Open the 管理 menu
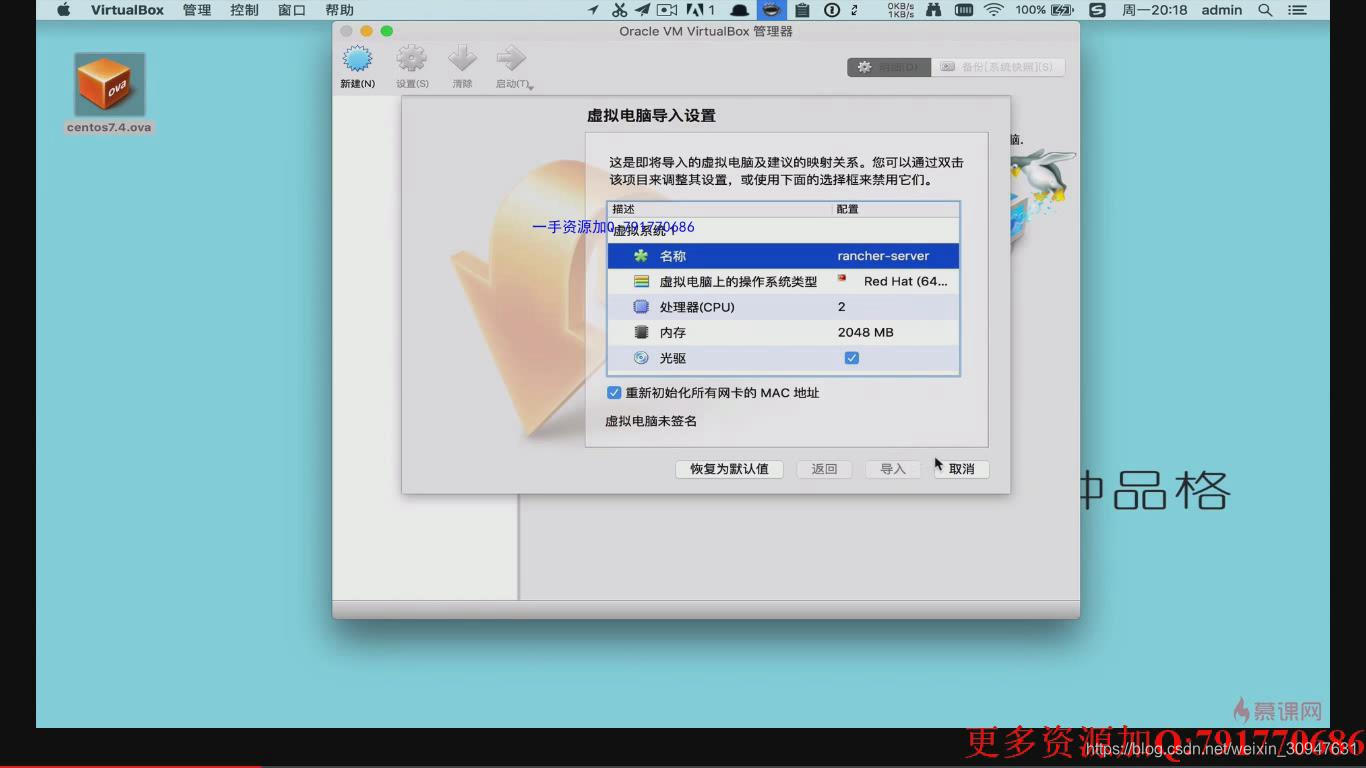 click(197, 10)
